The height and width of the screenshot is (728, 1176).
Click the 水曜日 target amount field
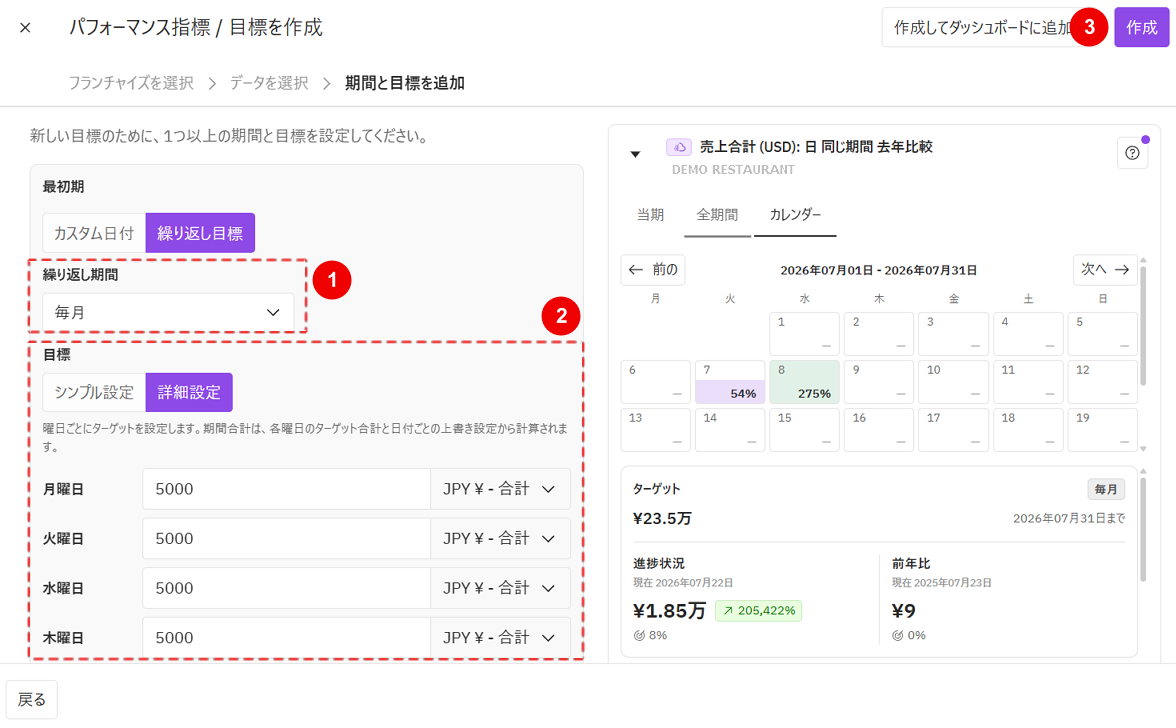click(286, 588)
